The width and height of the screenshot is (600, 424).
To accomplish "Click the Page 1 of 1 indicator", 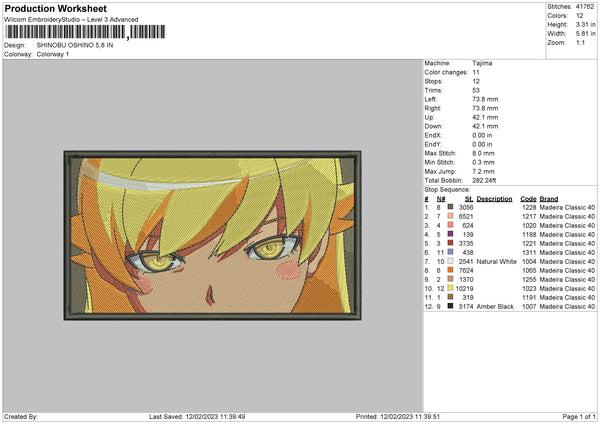I will 579,416.
